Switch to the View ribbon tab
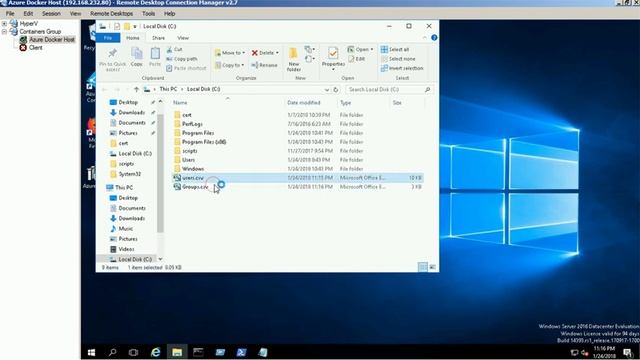The image size is (640, 360). pos(183,38)
